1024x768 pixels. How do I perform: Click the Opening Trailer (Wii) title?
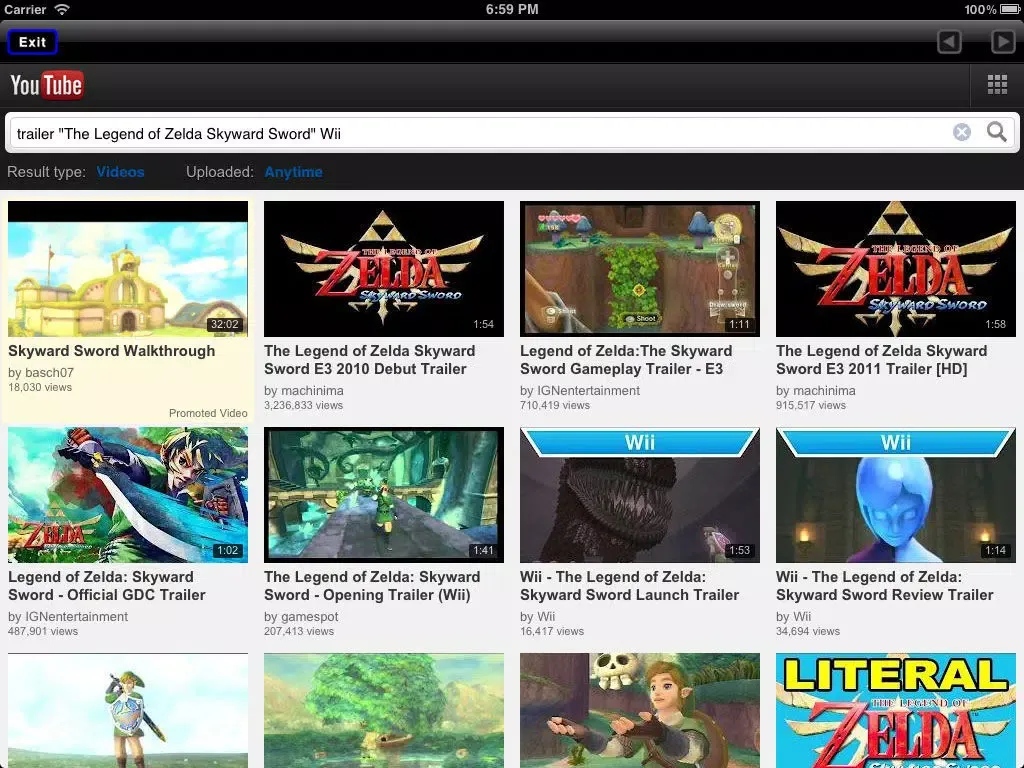coord(372,586)
